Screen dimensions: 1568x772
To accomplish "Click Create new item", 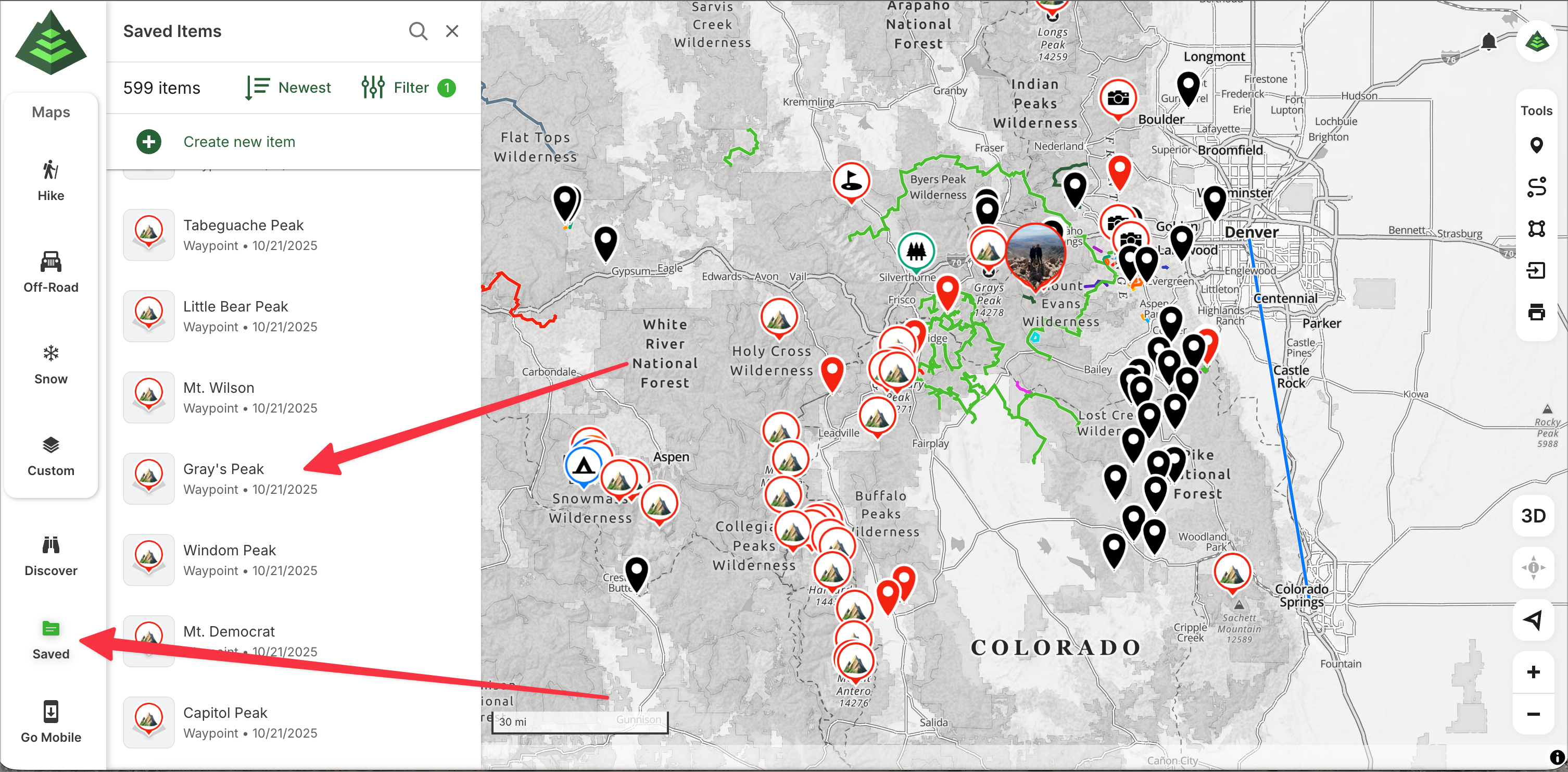I will pos(238,142).
